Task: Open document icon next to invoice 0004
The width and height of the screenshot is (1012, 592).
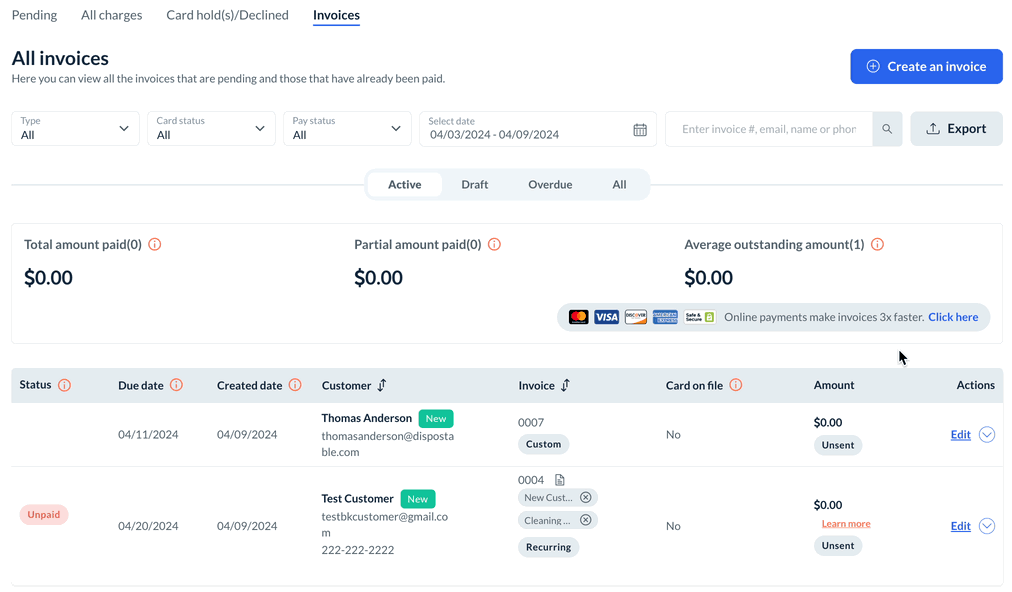Action: point(560,480)
